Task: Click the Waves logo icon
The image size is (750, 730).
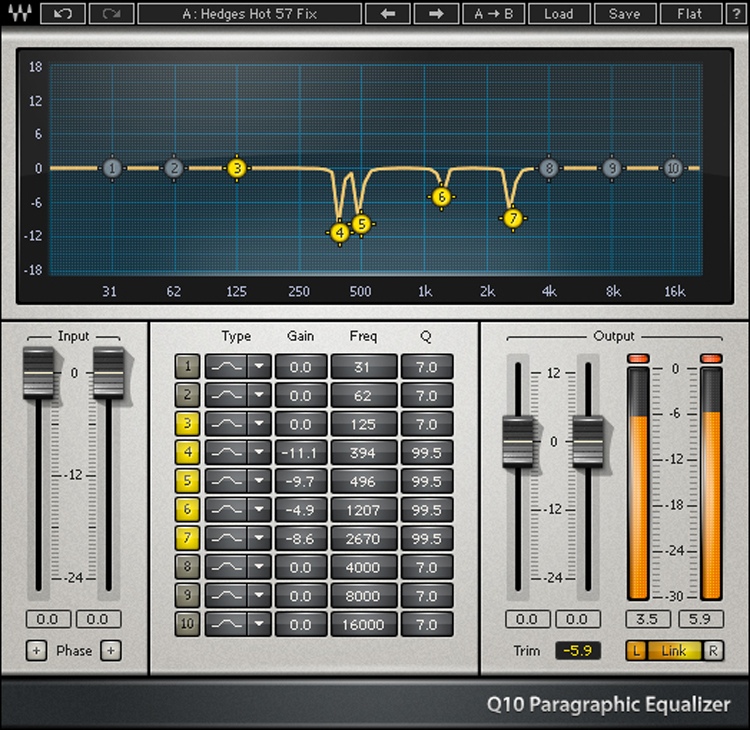Action: tap(21, 14)
